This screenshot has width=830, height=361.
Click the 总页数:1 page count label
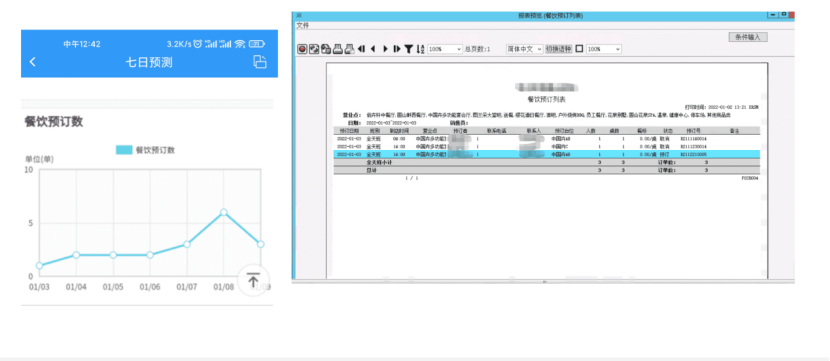[477, 49]
